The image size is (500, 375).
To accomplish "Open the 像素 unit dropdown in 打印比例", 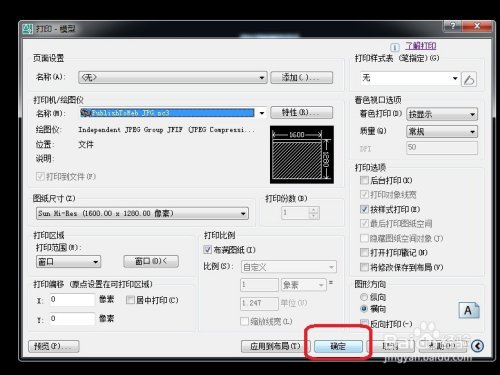I will pos(304,285).
